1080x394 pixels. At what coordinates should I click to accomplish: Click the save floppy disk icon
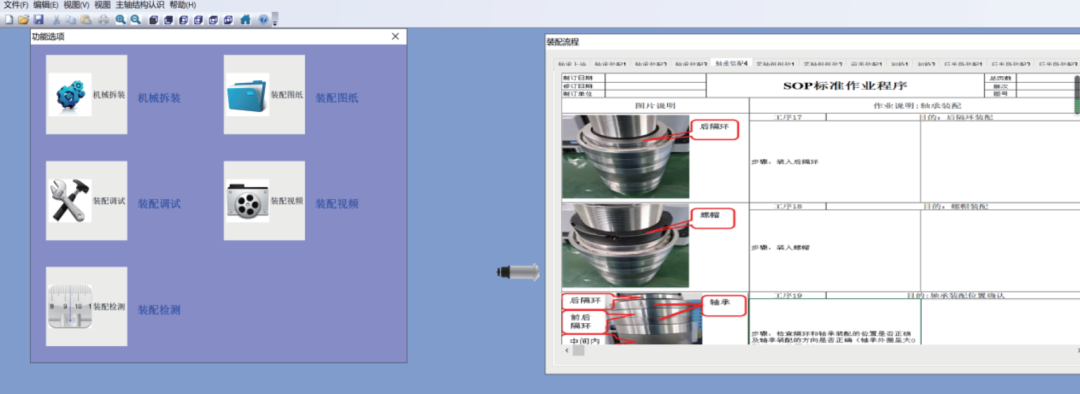click(x=39, y=19)
